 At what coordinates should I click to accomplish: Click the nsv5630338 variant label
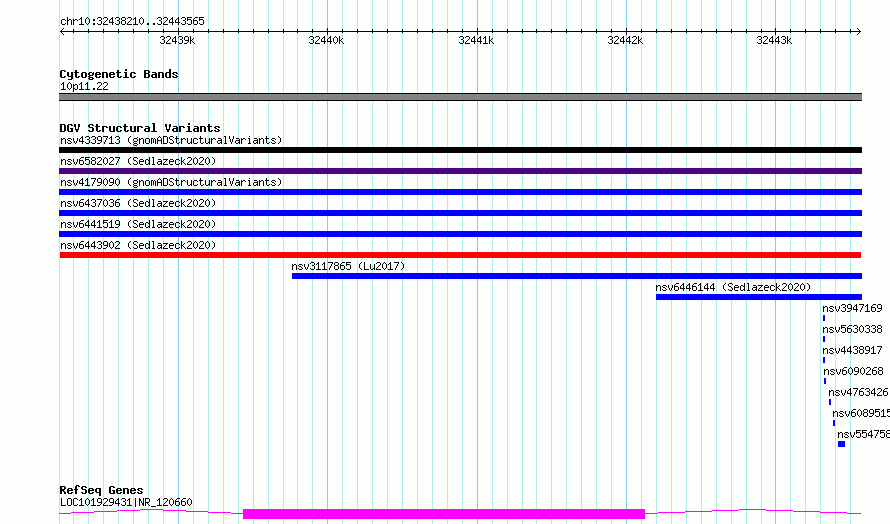point(852,329)
